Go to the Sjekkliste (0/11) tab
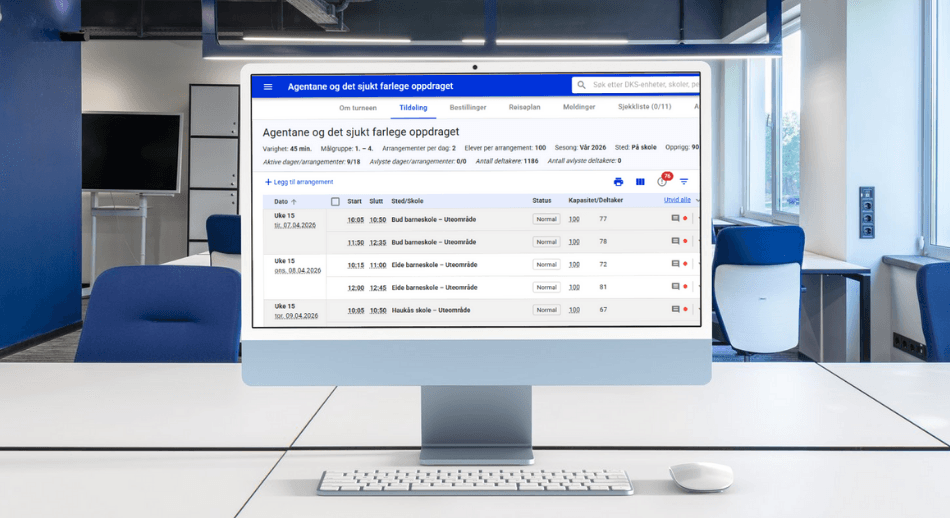The width and height of the screenshot is (950, 518). (644, 107)
